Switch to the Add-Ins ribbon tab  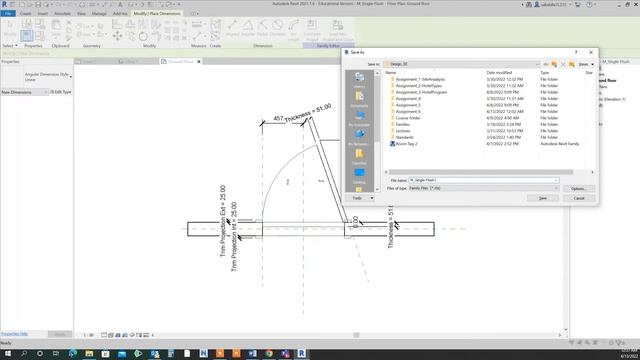(x=120, y=13)
